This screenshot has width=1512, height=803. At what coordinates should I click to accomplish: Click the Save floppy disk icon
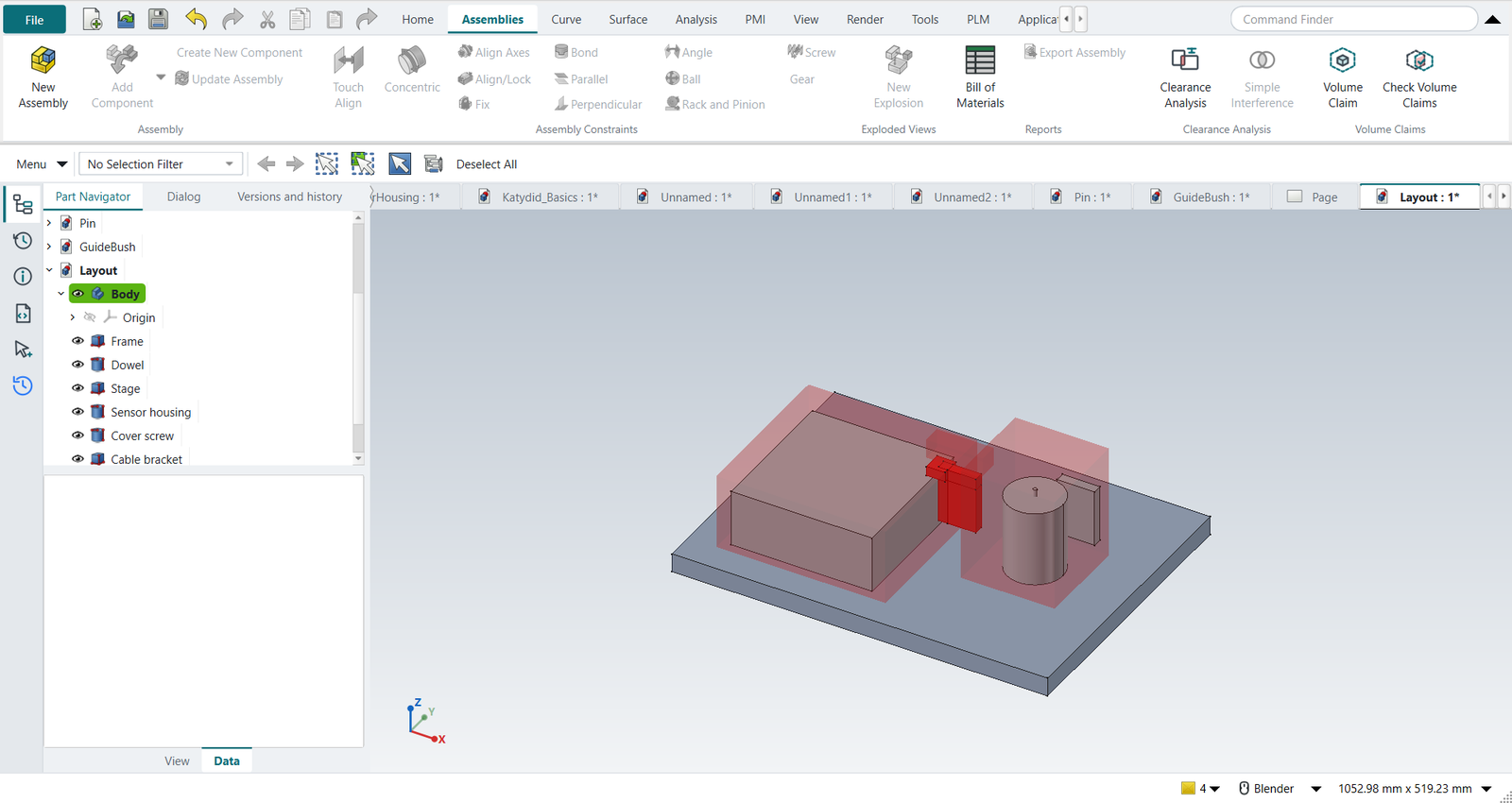pyautogui.click(x=158, y=19)
